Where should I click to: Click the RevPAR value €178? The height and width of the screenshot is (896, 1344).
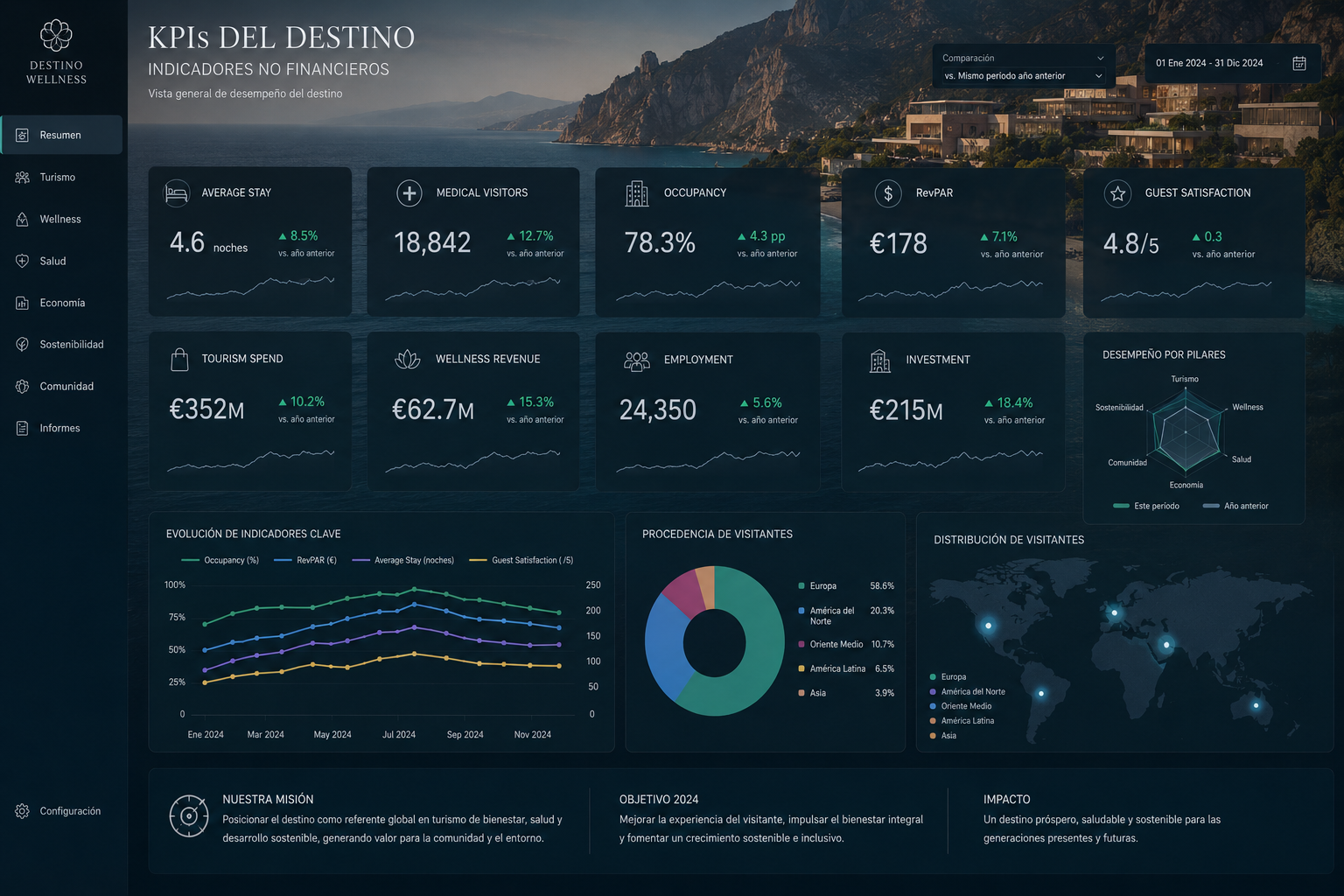[898, 243]
